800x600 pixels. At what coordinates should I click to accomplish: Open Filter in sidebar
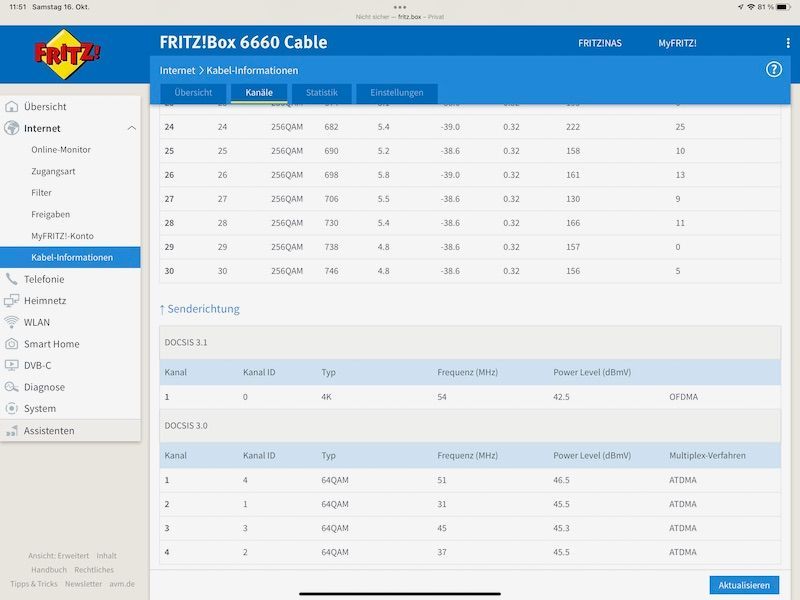tap(41, 193)
